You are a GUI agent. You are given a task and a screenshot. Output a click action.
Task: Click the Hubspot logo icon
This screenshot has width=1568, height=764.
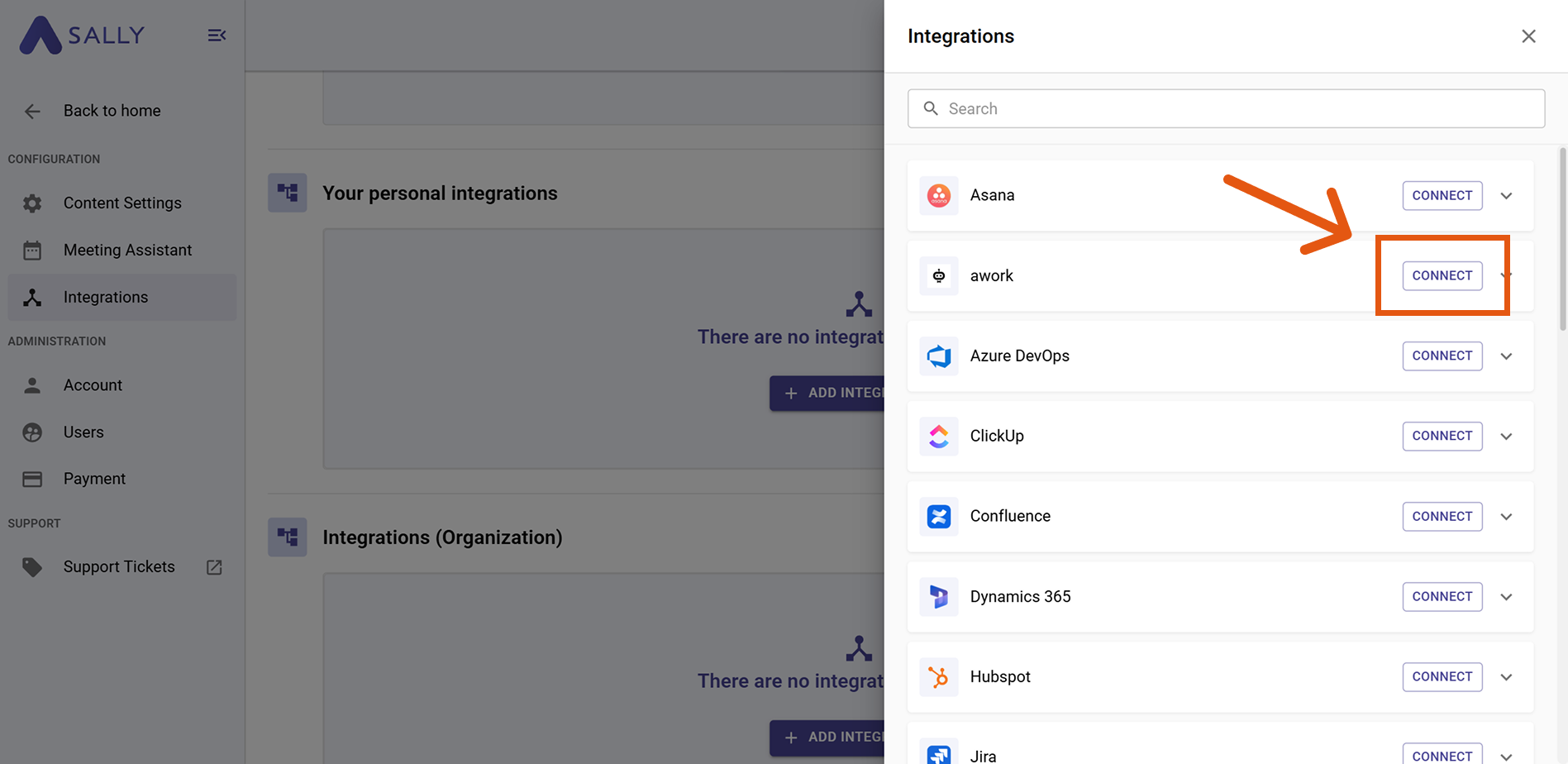(x=938, y=677)
